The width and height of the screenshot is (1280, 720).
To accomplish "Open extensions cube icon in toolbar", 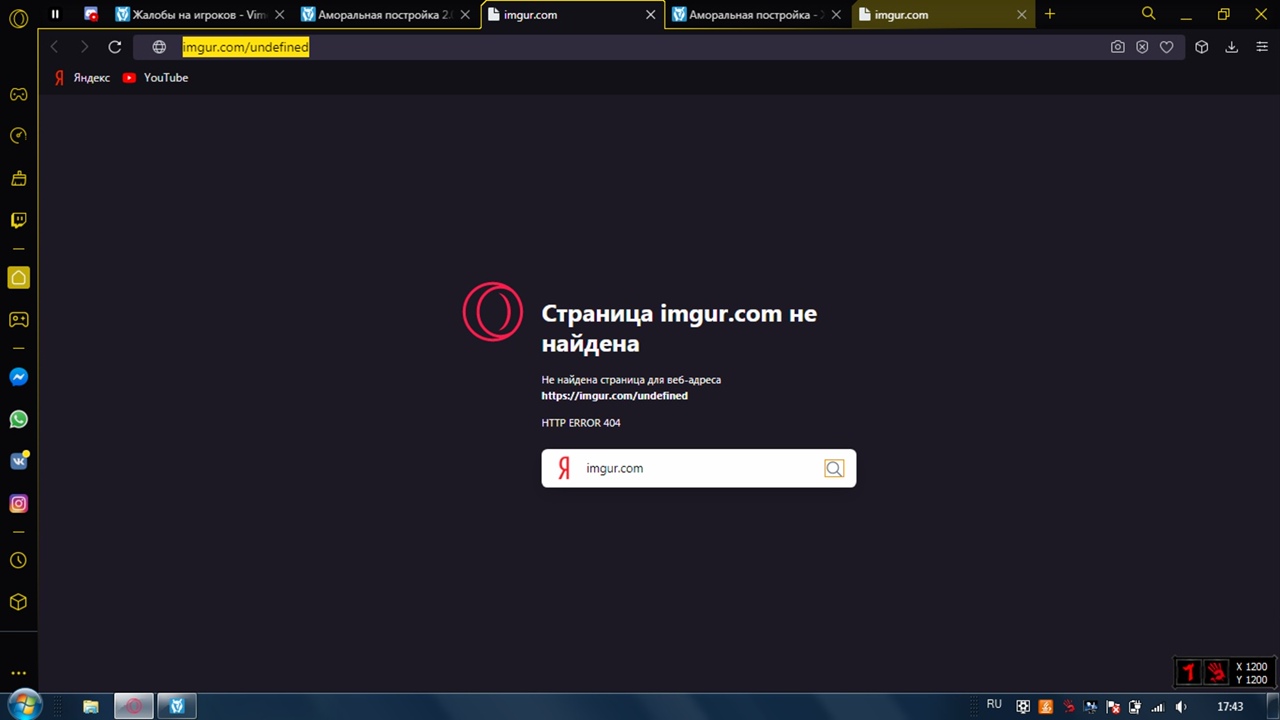I will coord(1202,47).
